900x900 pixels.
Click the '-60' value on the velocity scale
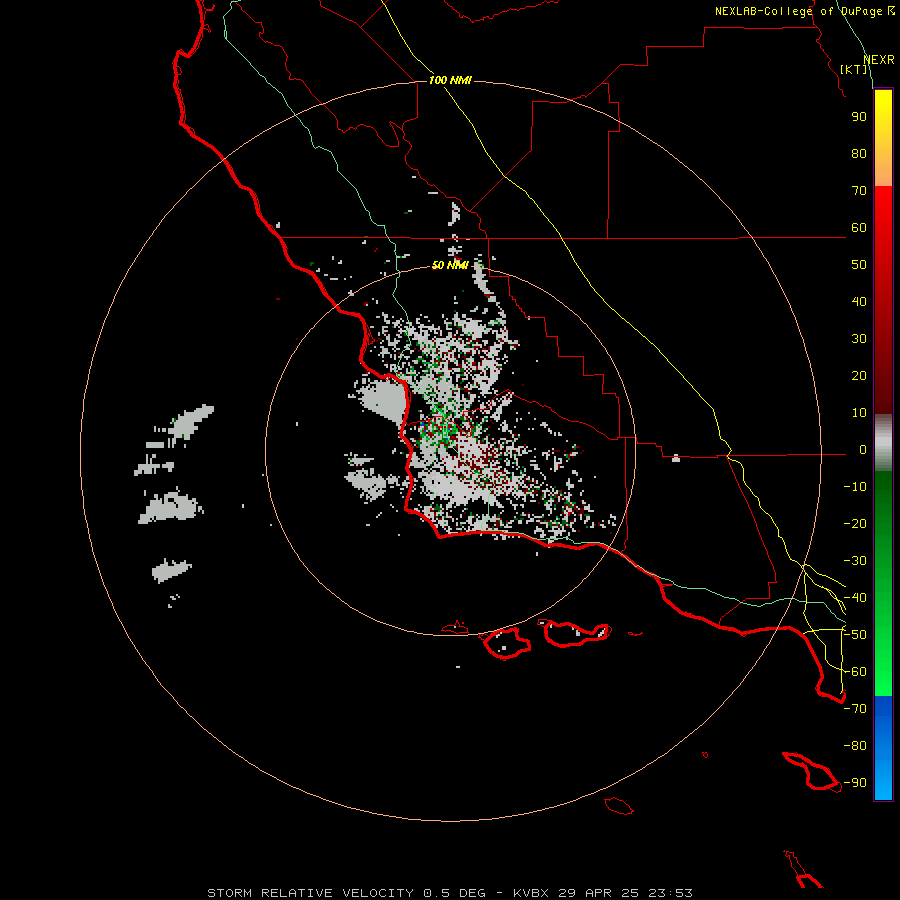[855, 672]
